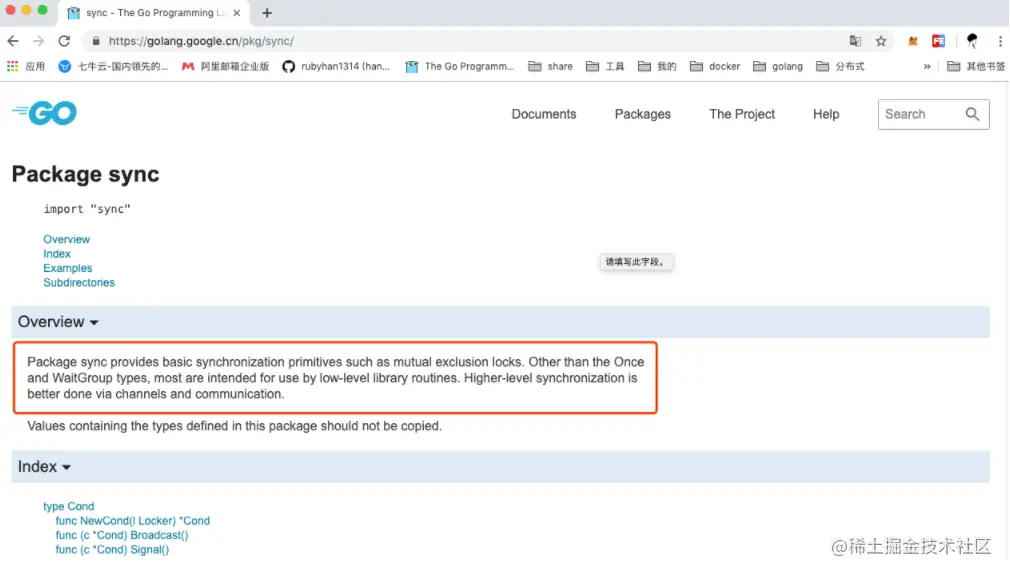
Task: Open the share bookmarks folder
Action: pos(550,66)
